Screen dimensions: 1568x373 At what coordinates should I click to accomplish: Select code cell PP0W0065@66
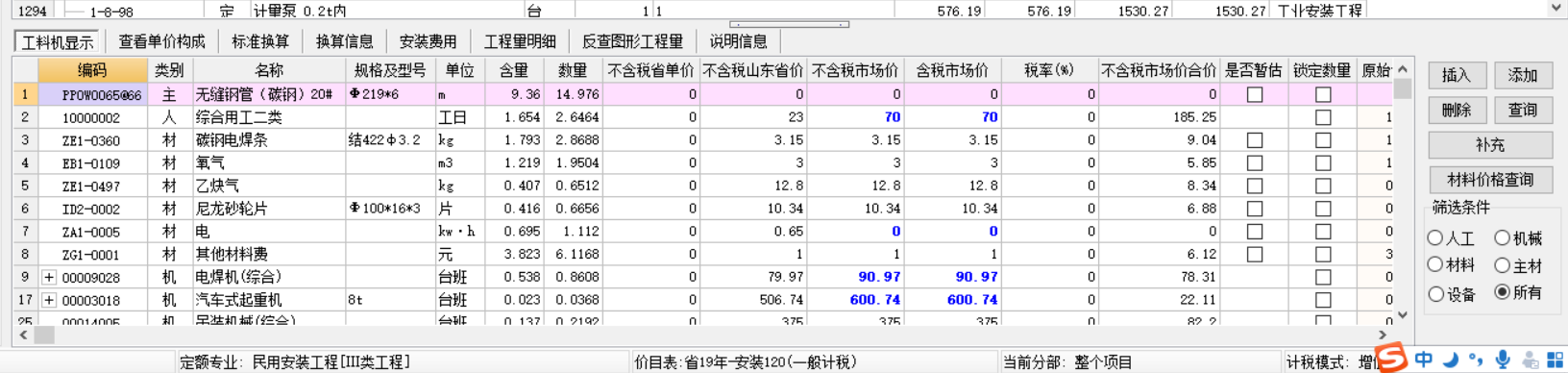tap(92, 94)
